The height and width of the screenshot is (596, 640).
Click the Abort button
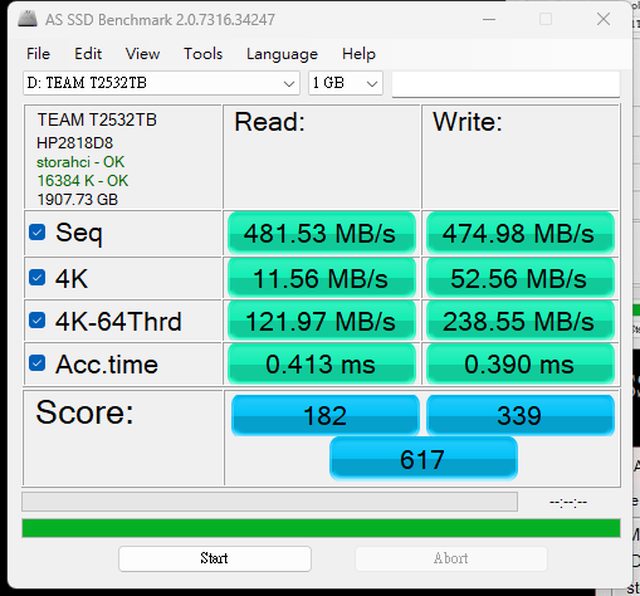click(x=450, y=558)
